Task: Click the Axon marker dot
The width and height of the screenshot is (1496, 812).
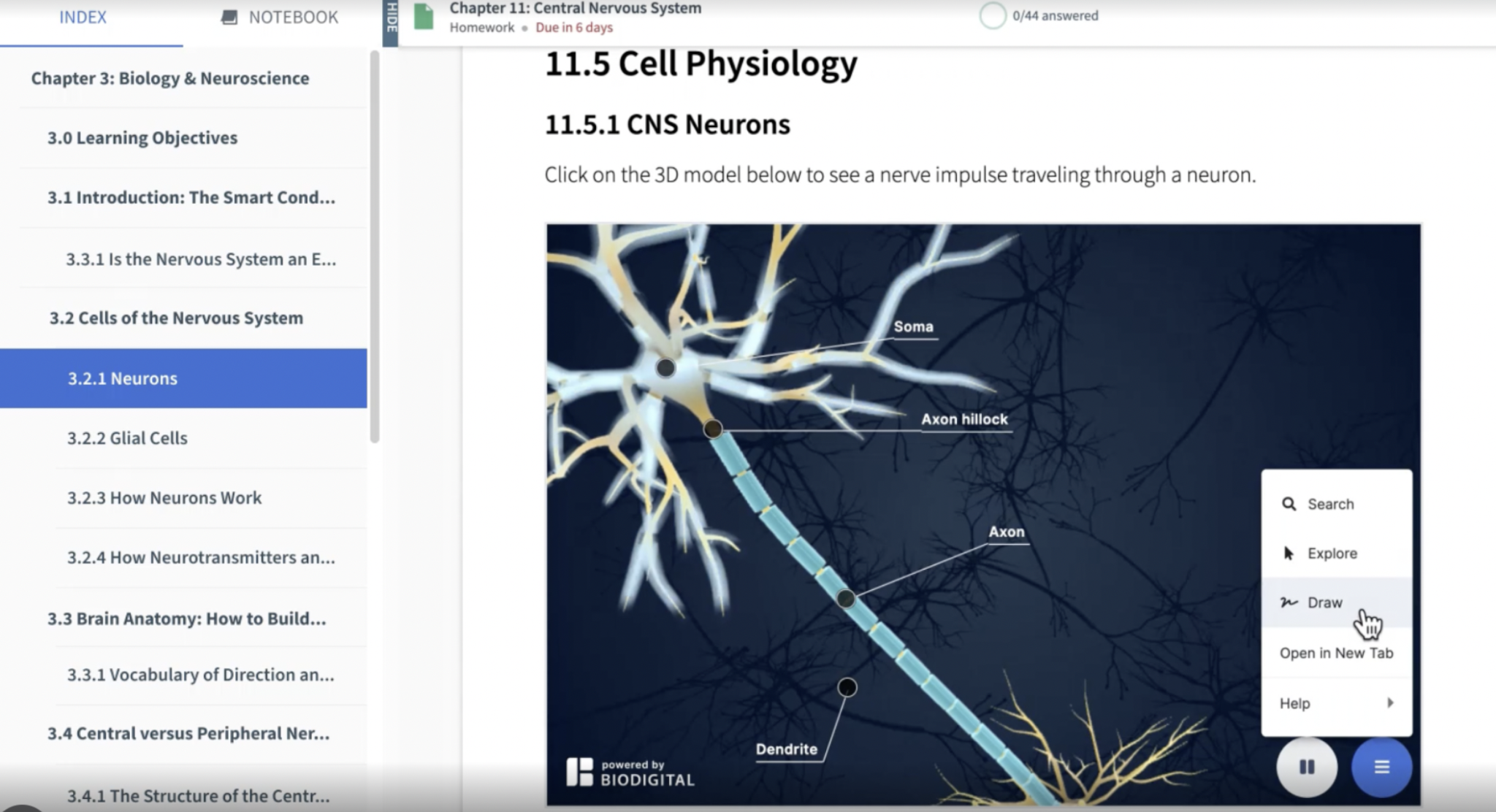Action: coord(845,599)
